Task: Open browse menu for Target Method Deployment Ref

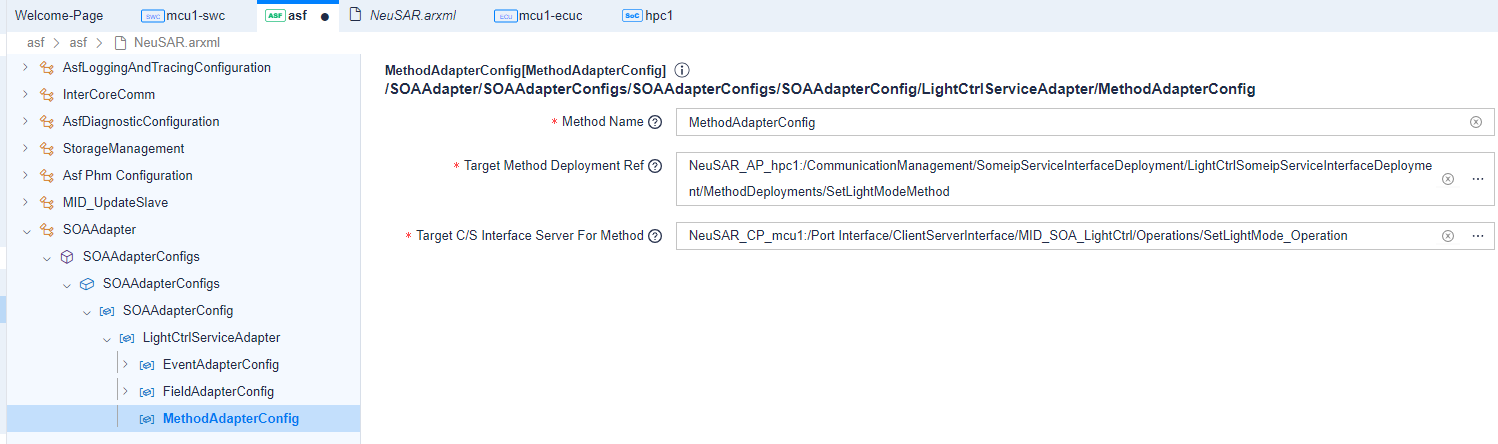Action: [x=1477, y=179]
